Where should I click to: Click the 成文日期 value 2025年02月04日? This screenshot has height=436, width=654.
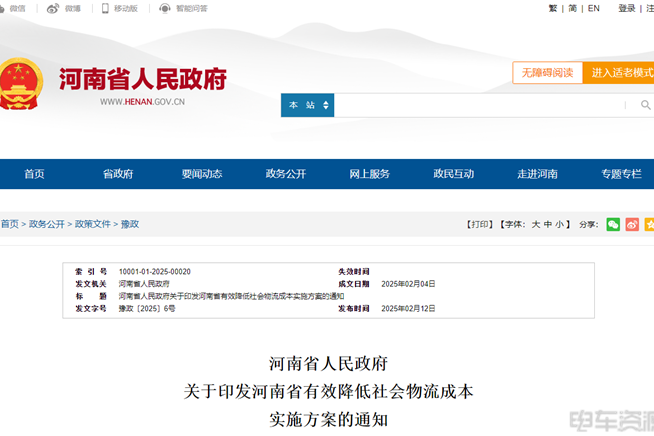pyautogui.click(x=408, y=284)
